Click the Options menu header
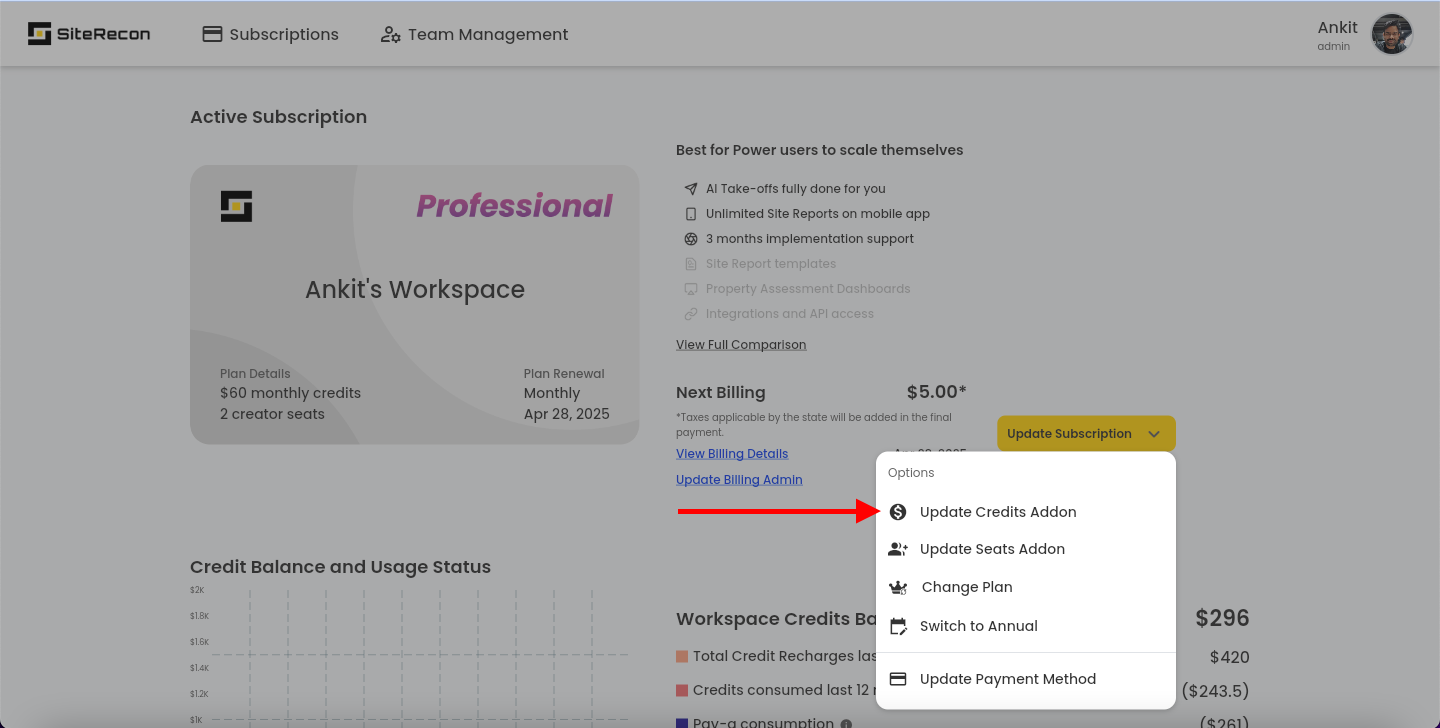Viewport: 1440px width, 728px height. [911, 473]
